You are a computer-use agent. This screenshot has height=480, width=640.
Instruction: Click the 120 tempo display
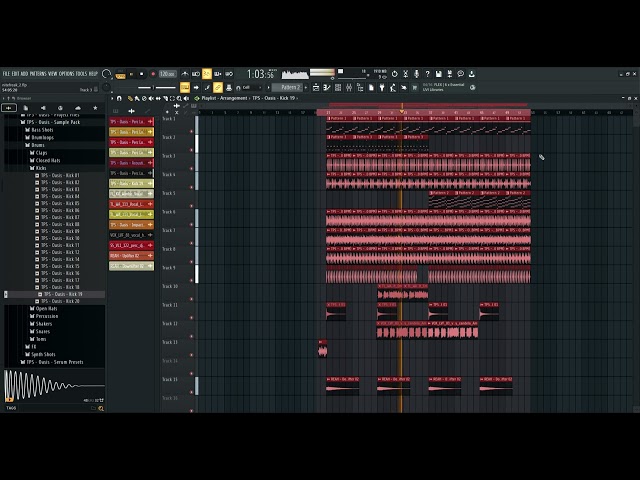[167, 74]
